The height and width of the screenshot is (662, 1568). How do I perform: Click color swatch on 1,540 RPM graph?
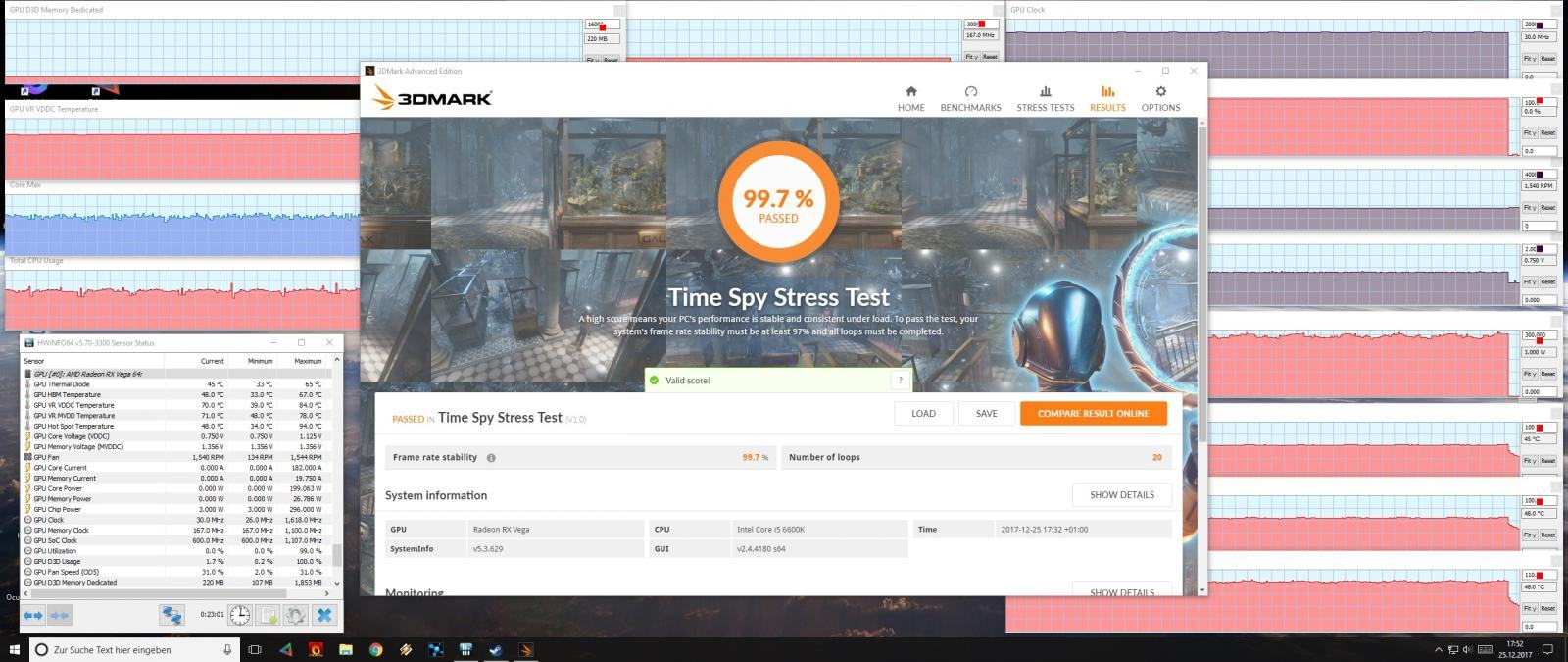pos(1541,175)
